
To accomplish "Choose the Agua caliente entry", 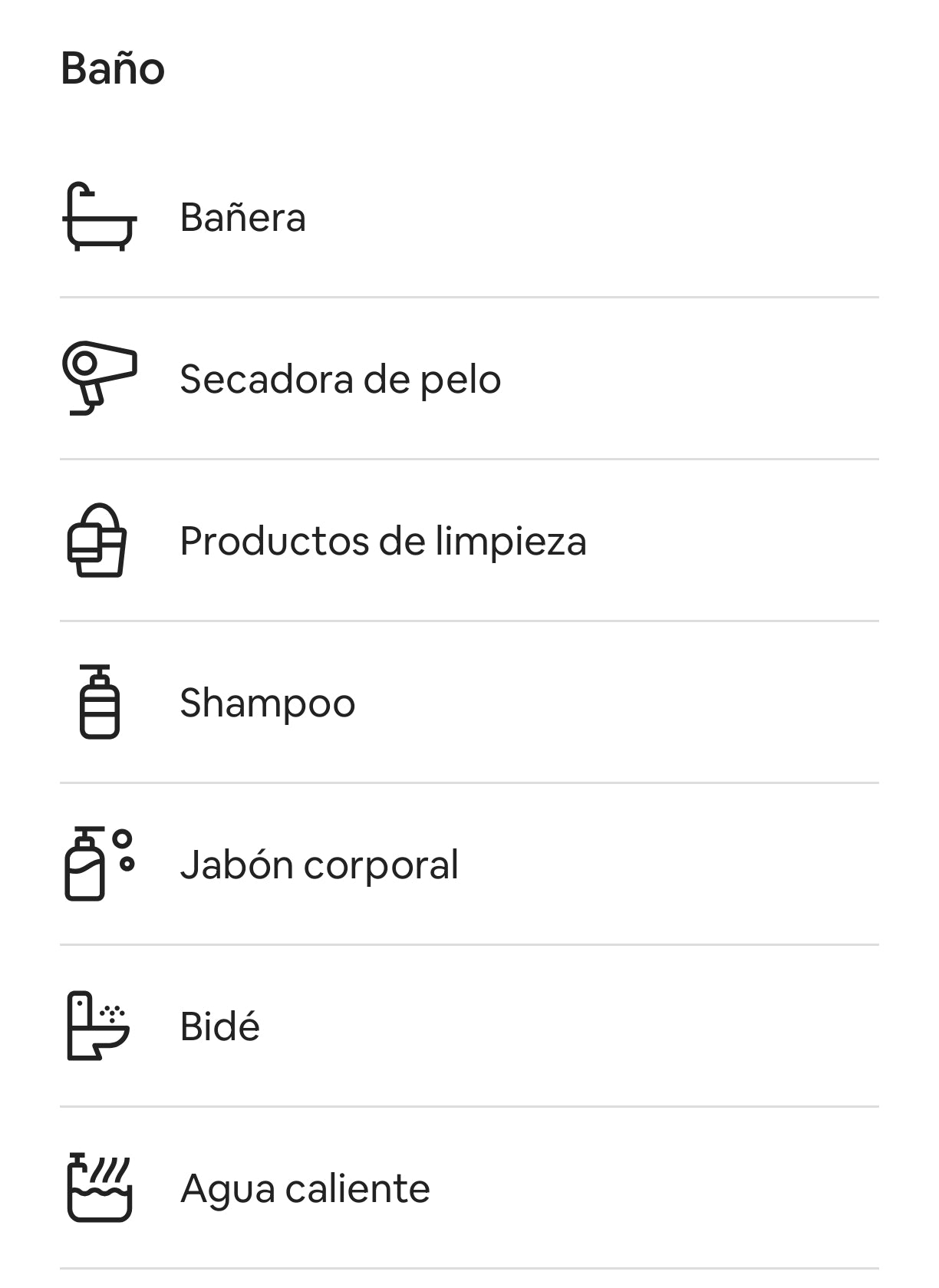I will [x=305, y=1188].
